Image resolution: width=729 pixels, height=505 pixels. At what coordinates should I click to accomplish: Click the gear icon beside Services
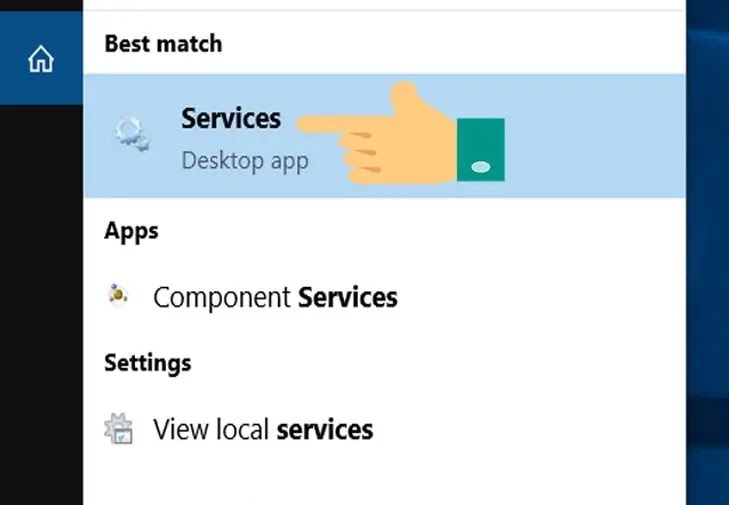pos(132,134)
